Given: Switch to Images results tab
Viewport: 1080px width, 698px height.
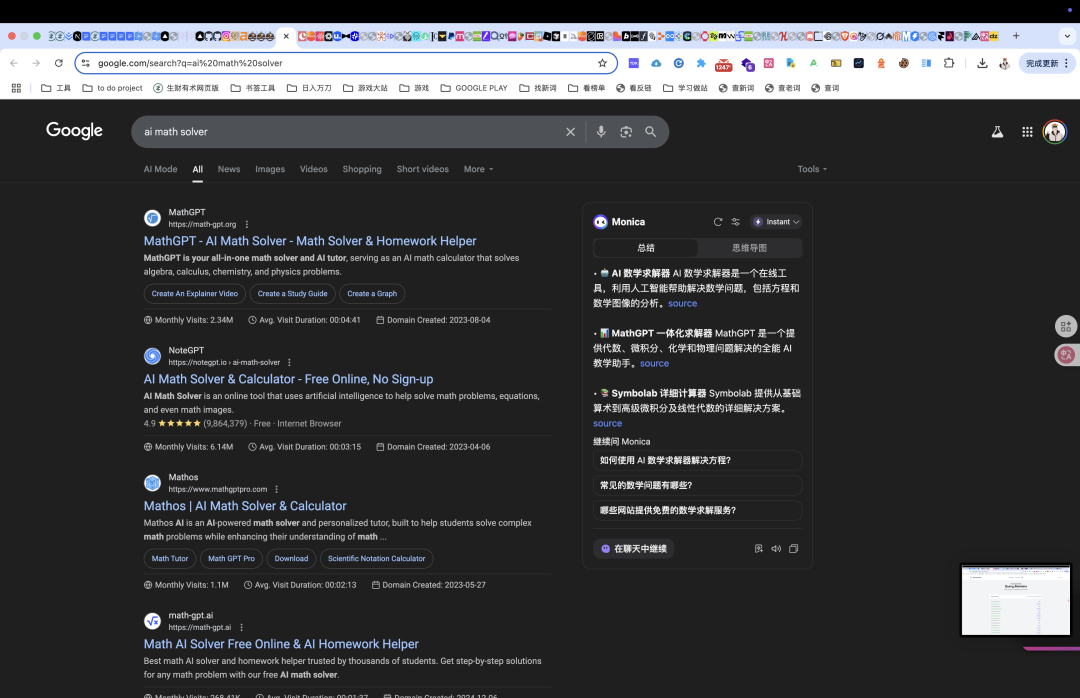Looking at the screenshot, I should 270,169.
